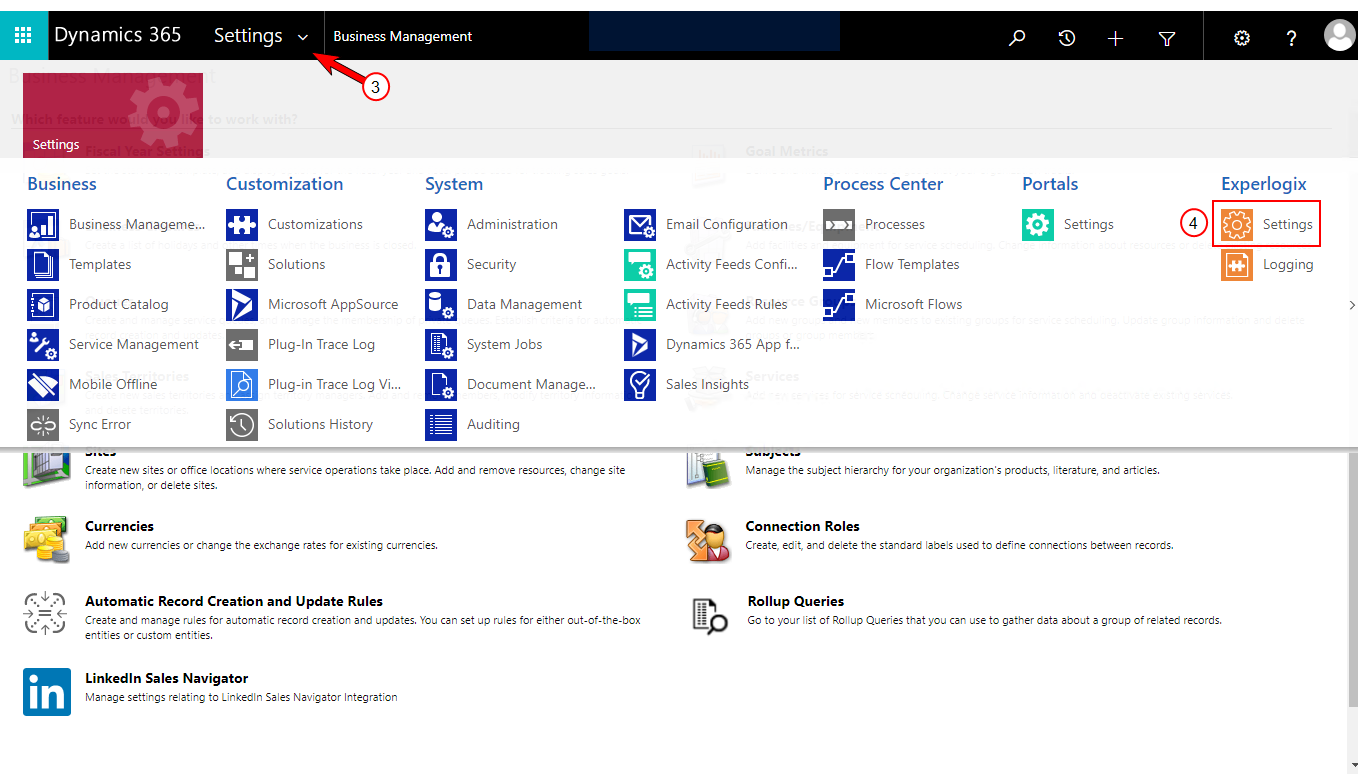Open Data Management under System

524,304
